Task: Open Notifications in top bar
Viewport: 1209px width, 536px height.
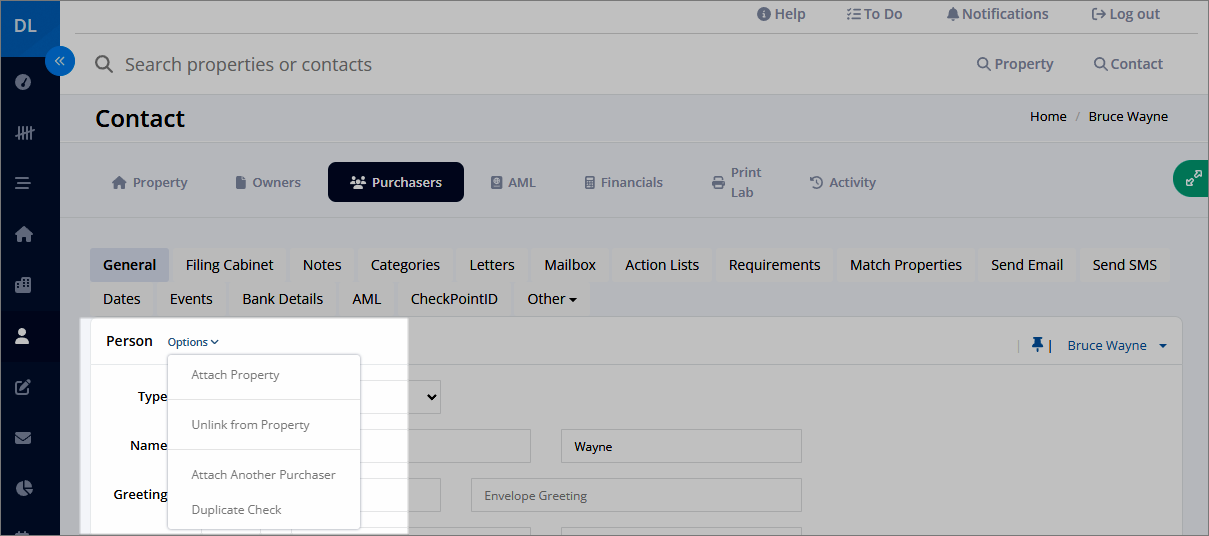Action: (997, 14)
